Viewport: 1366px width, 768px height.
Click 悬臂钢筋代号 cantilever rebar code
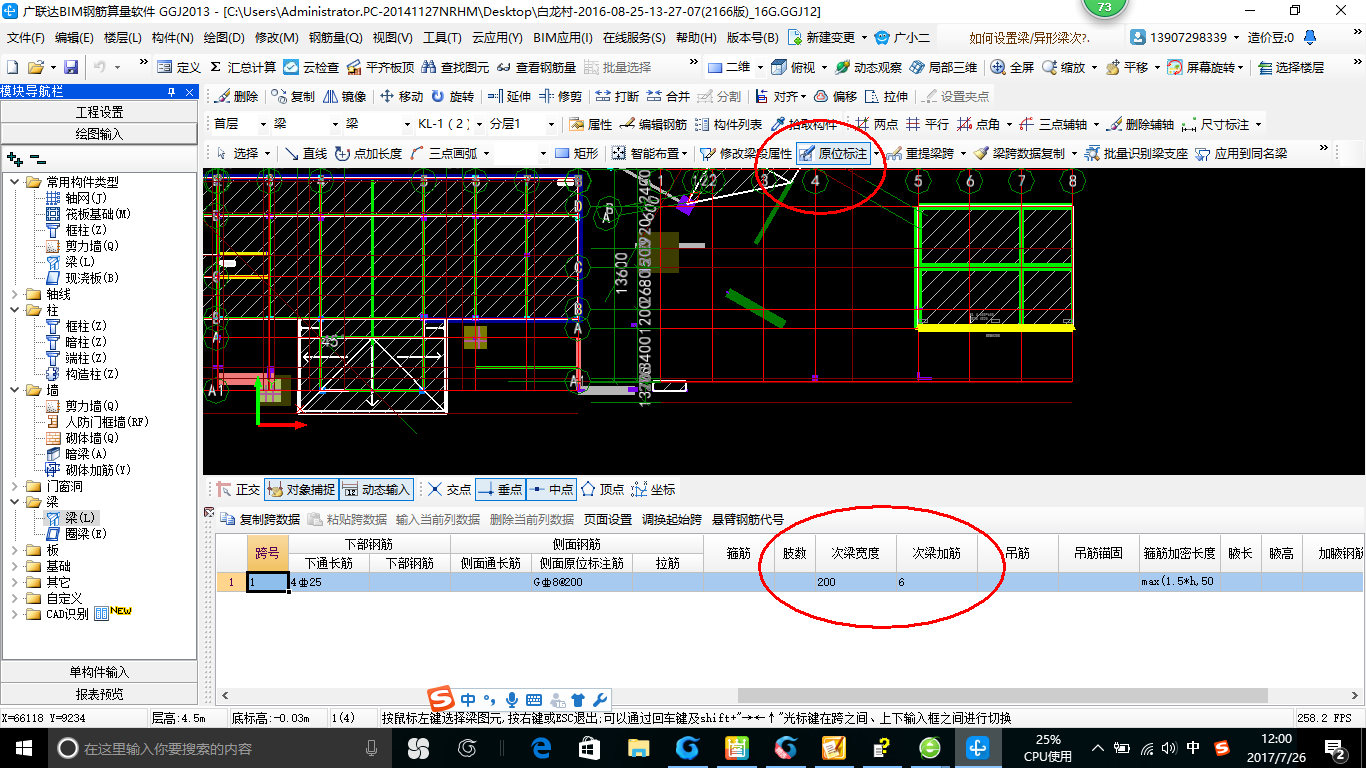[748, 519]
